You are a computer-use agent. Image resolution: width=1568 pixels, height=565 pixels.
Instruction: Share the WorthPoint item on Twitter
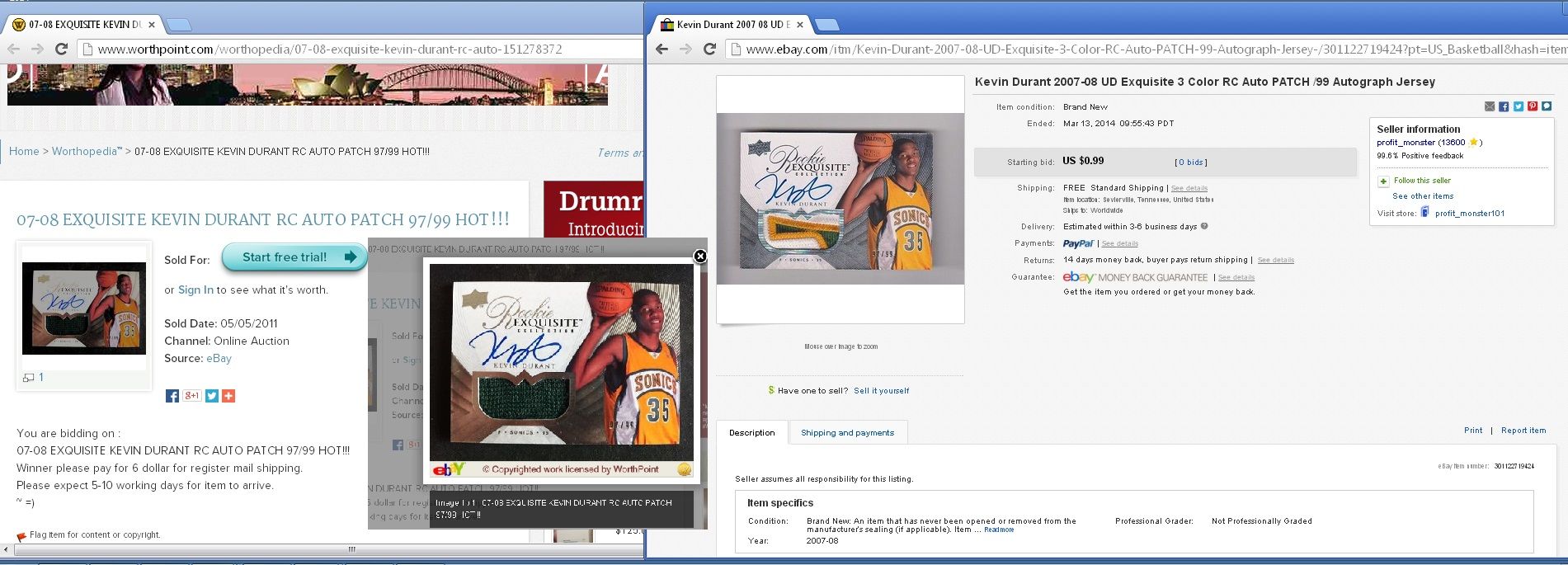click(x=212, y=396)
